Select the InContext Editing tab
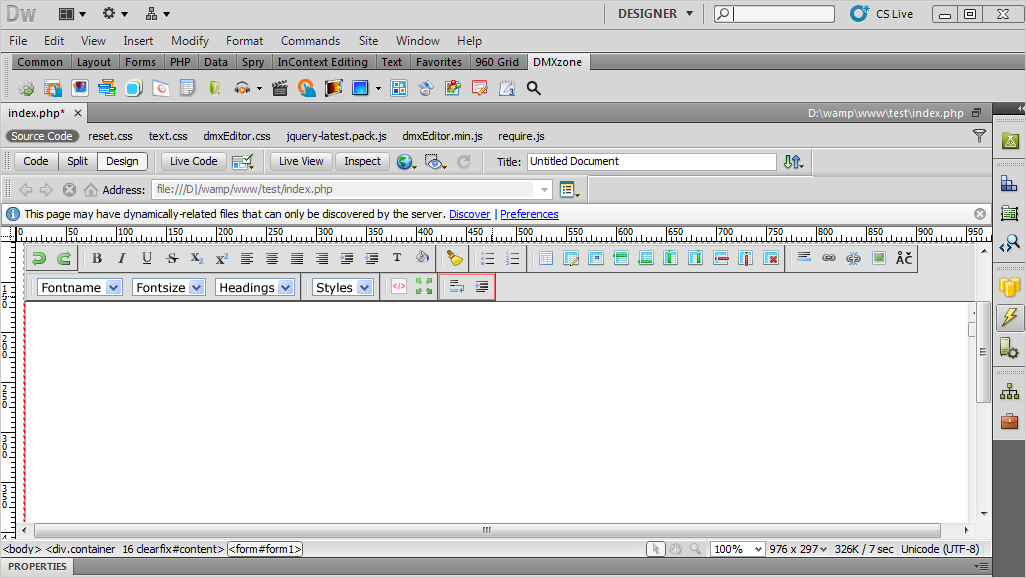1026x578 pixels. (x=323, y=62)
